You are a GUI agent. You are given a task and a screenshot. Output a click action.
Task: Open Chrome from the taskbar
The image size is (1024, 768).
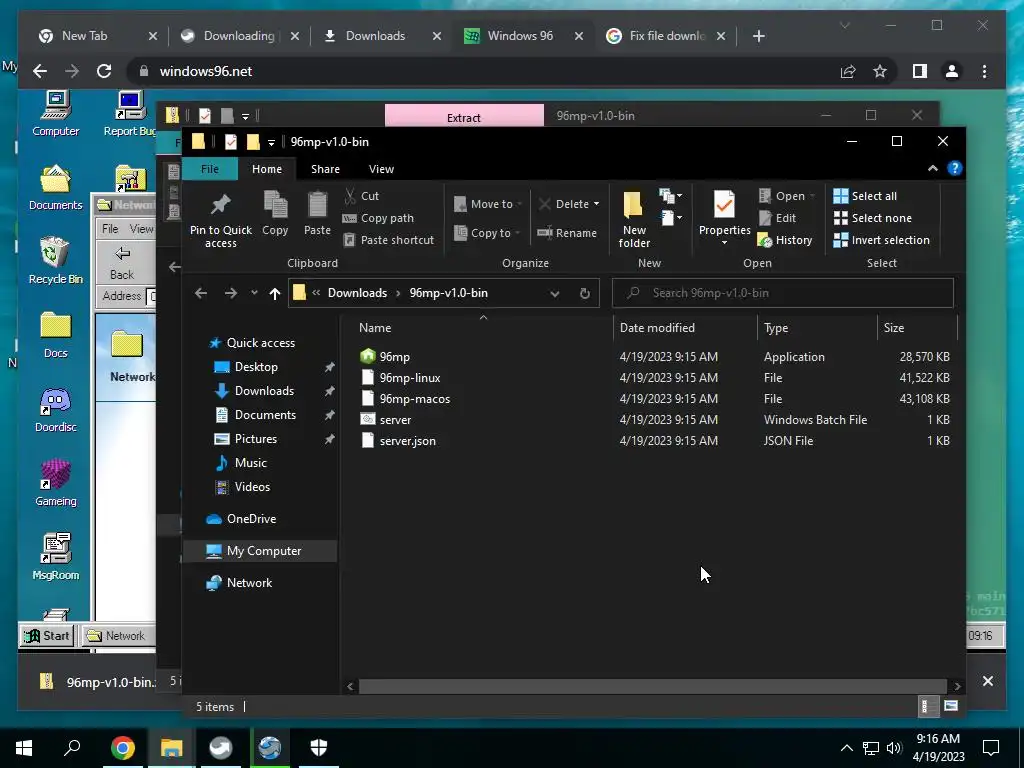(123, 748)
